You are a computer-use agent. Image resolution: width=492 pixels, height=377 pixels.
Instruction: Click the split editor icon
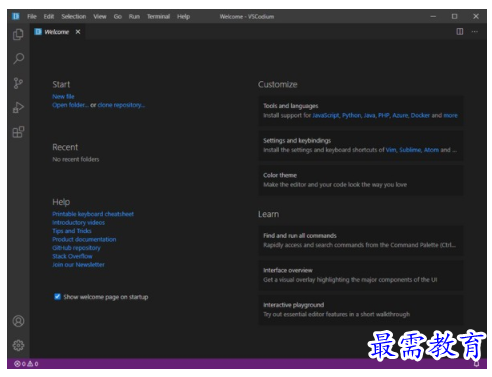(460, 32)
